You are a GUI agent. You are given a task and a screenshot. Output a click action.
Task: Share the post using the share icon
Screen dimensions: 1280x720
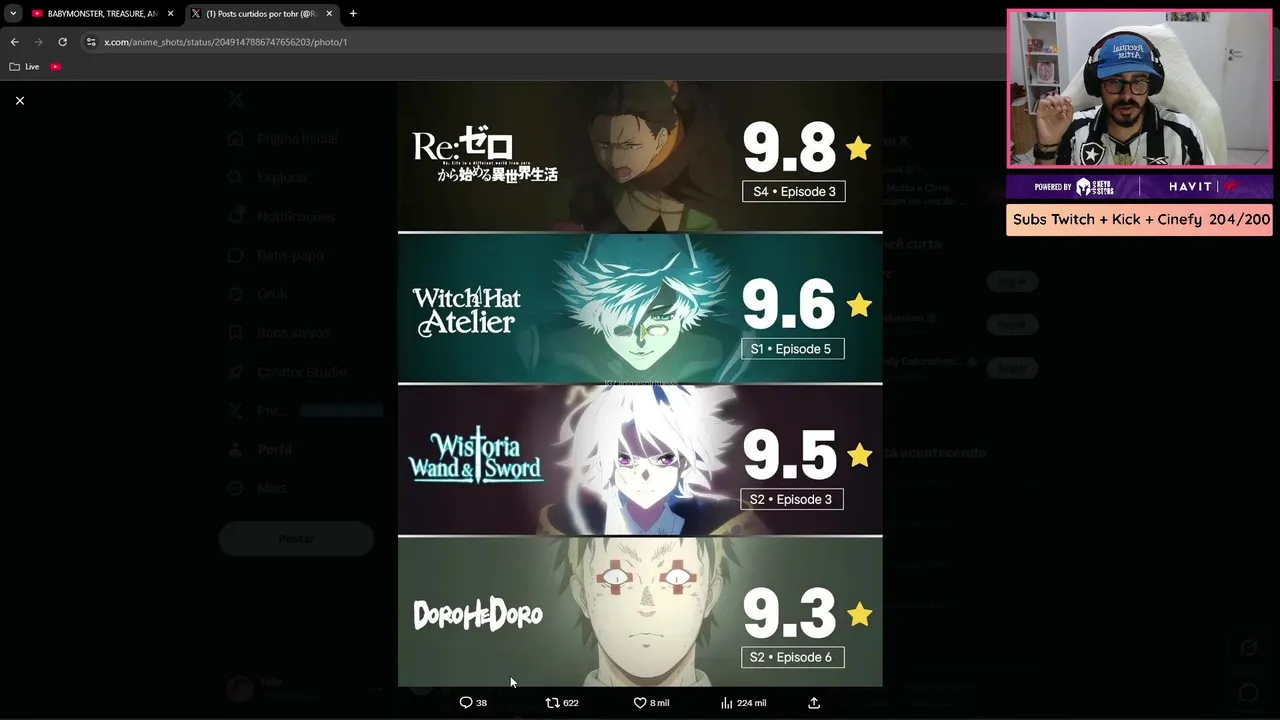814,703
